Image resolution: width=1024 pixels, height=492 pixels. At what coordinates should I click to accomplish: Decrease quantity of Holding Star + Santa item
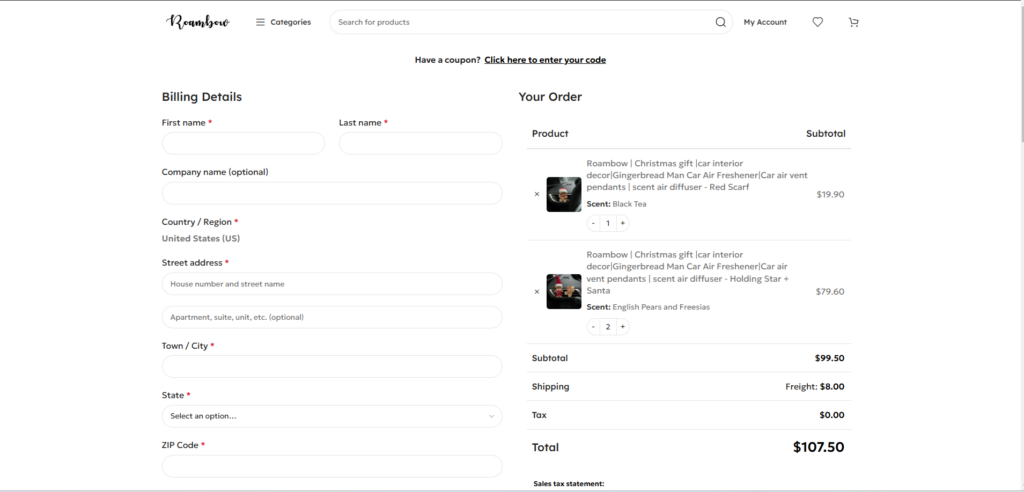(x=593, y=327)
